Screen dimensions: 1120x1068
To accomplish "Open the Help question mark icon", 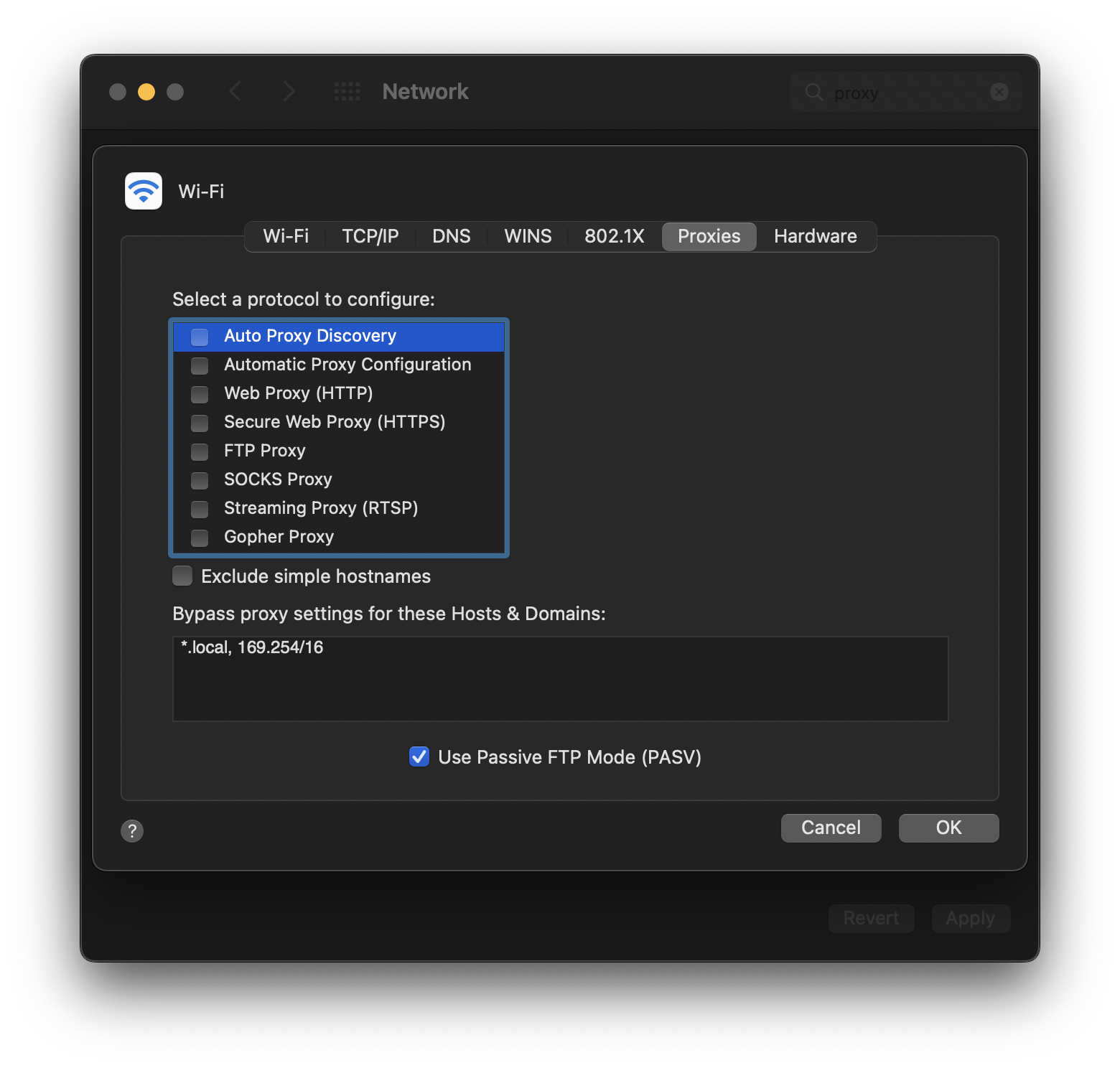I will (x=132, y=830).
